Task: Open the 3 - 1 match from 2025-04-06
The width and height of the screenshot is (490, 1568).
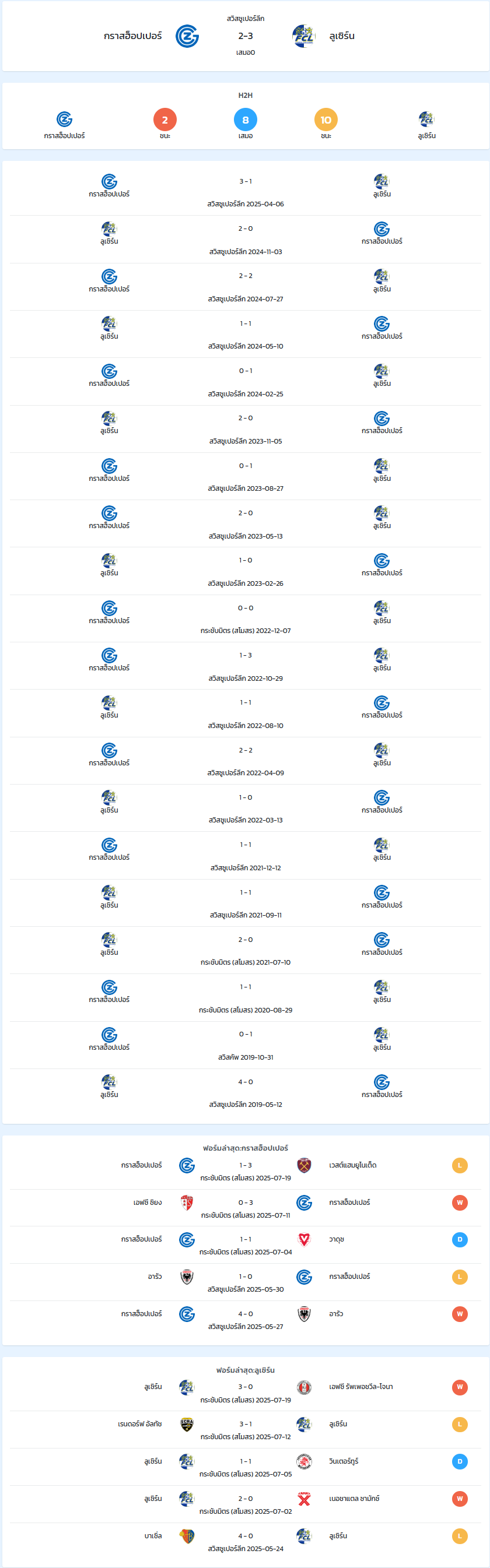Action: [245, 192]
